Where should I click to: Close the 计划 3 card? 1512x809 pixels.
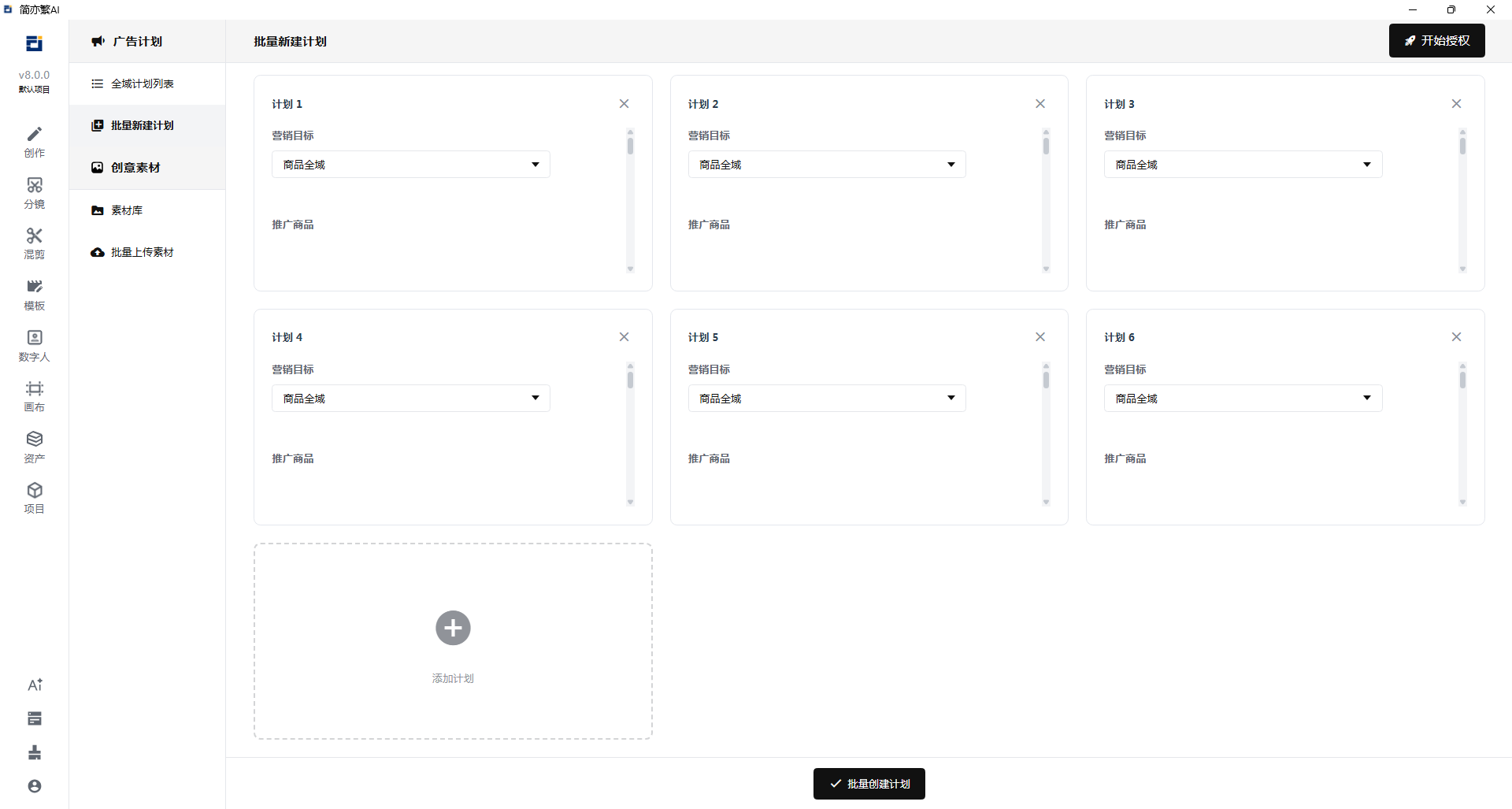1456,104
